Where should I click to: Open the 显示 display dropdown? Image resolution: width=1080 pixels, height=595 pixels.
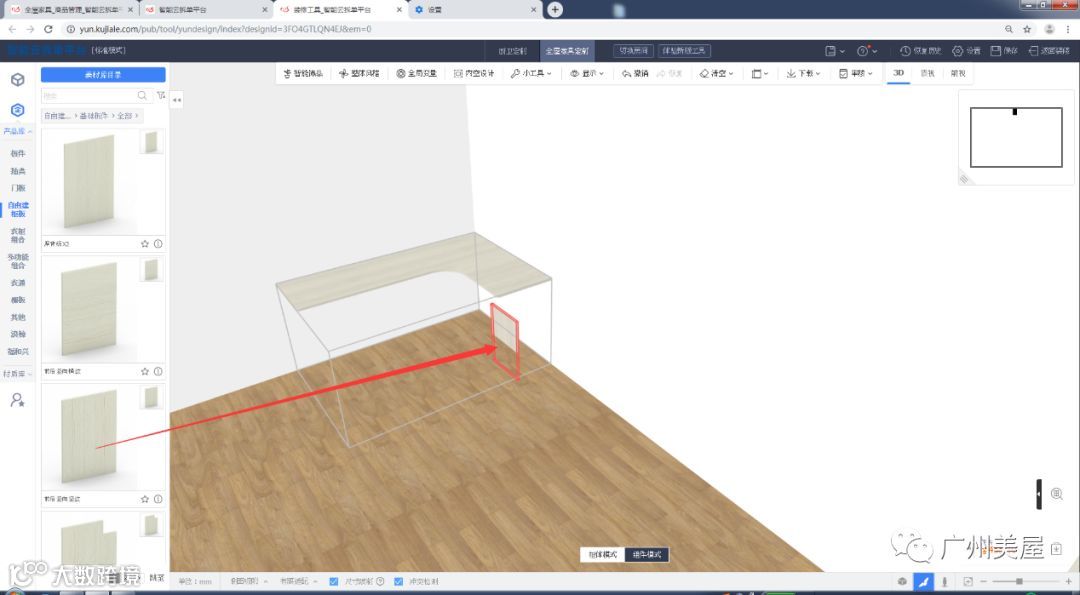point(587,74)
